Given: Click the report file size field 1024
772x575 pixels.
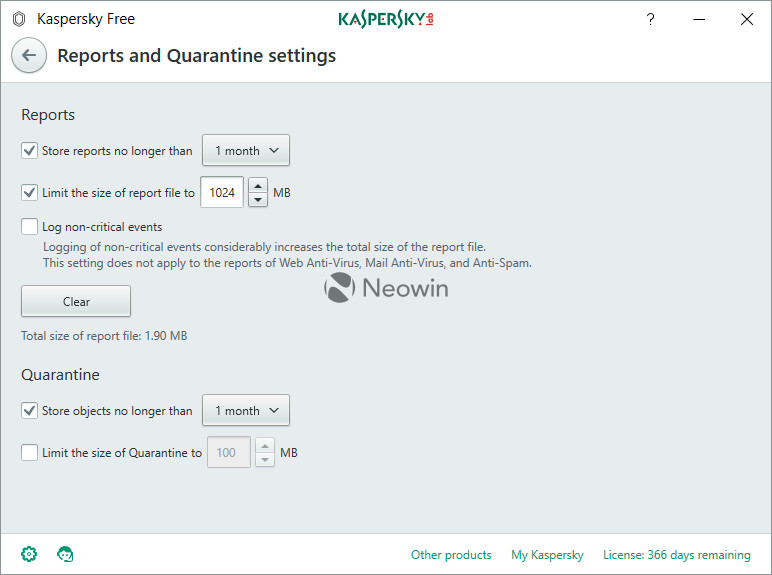Looking at the screenshot, I should [x=222, y=192].
